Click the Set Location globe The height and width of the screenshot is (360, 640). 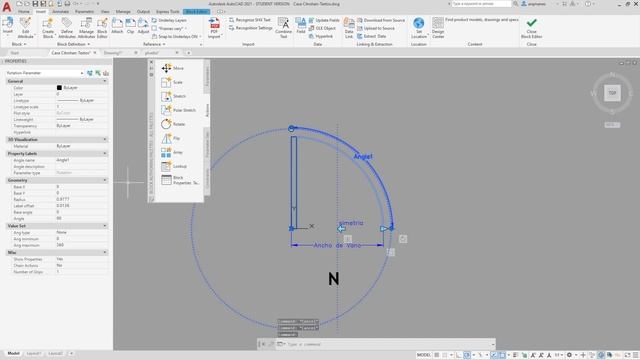coord(419,28)
